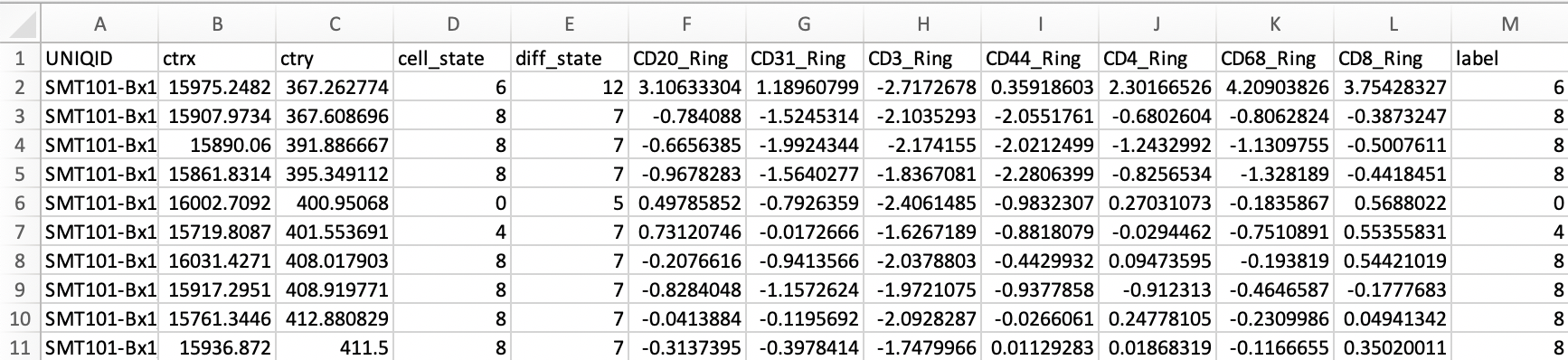Click the CD20_Ring header cell
Viewport: 1568px width, 360px height.
687,59
